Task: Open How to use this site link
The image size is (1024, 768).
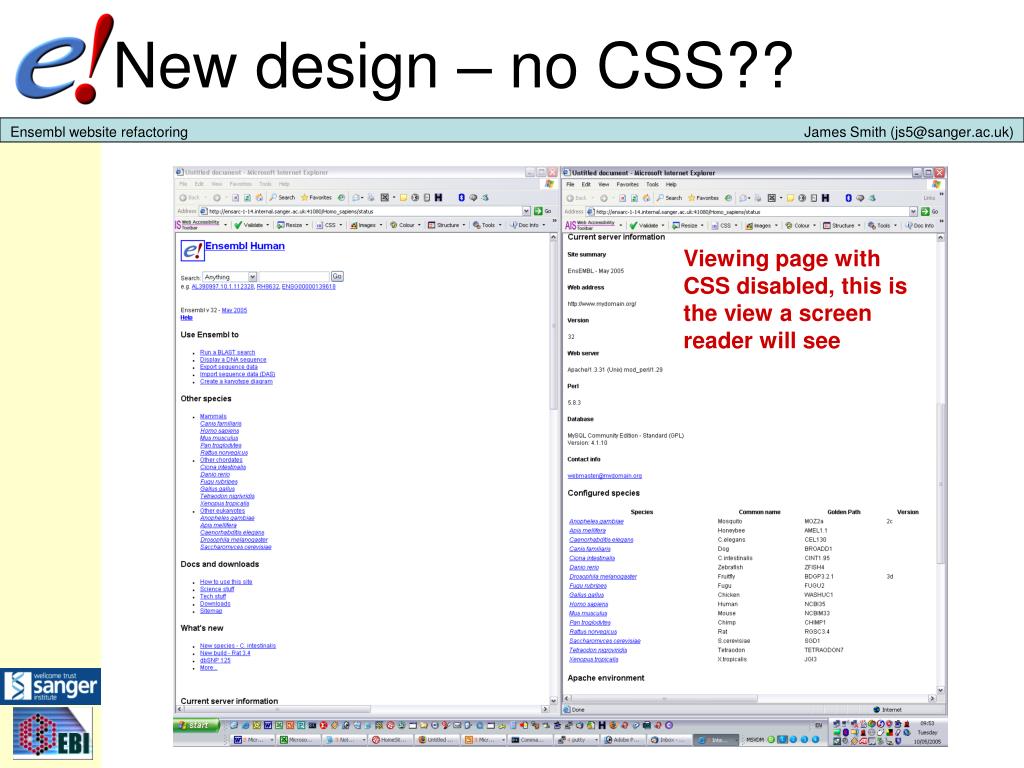Action: click(226, 582)
